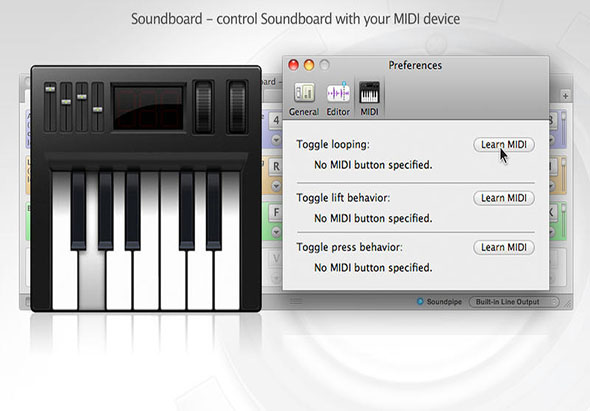Expand the dropdown arrow under key R pad
This screenshot has width=590, height=411.
coord(276,186)
